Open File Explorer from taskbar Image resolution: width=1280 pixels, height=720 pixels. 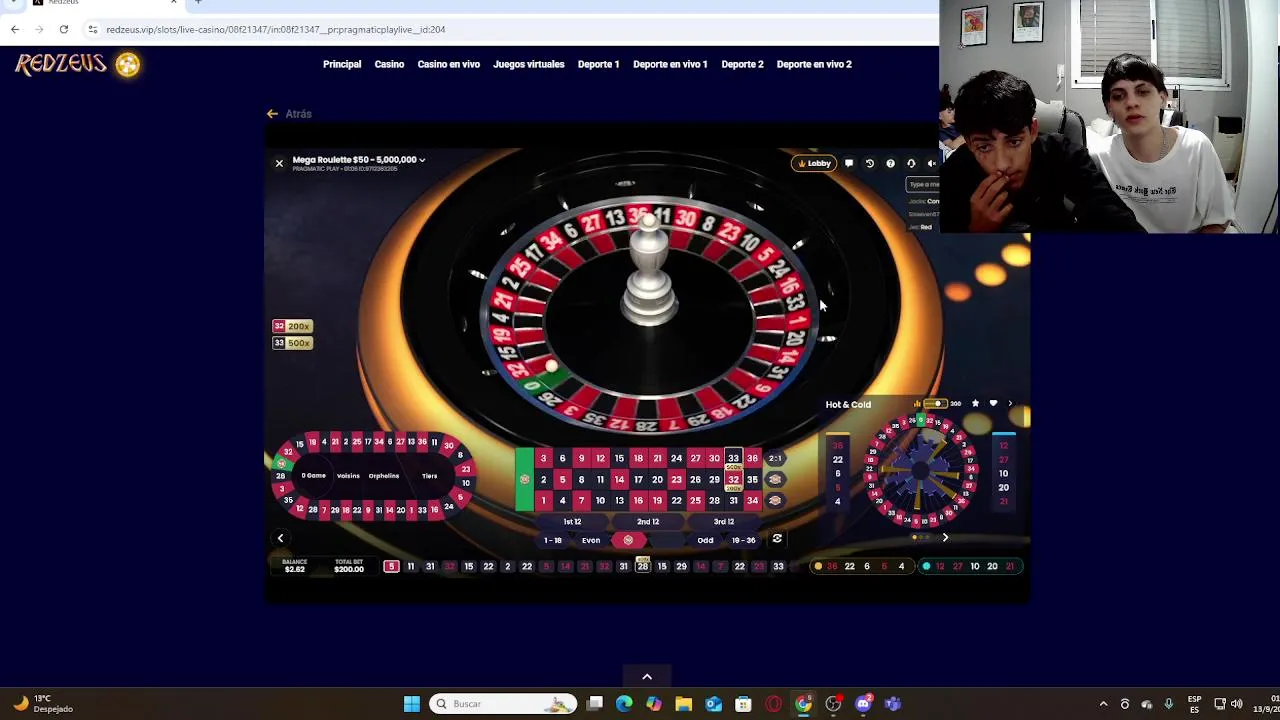point(684,704)
